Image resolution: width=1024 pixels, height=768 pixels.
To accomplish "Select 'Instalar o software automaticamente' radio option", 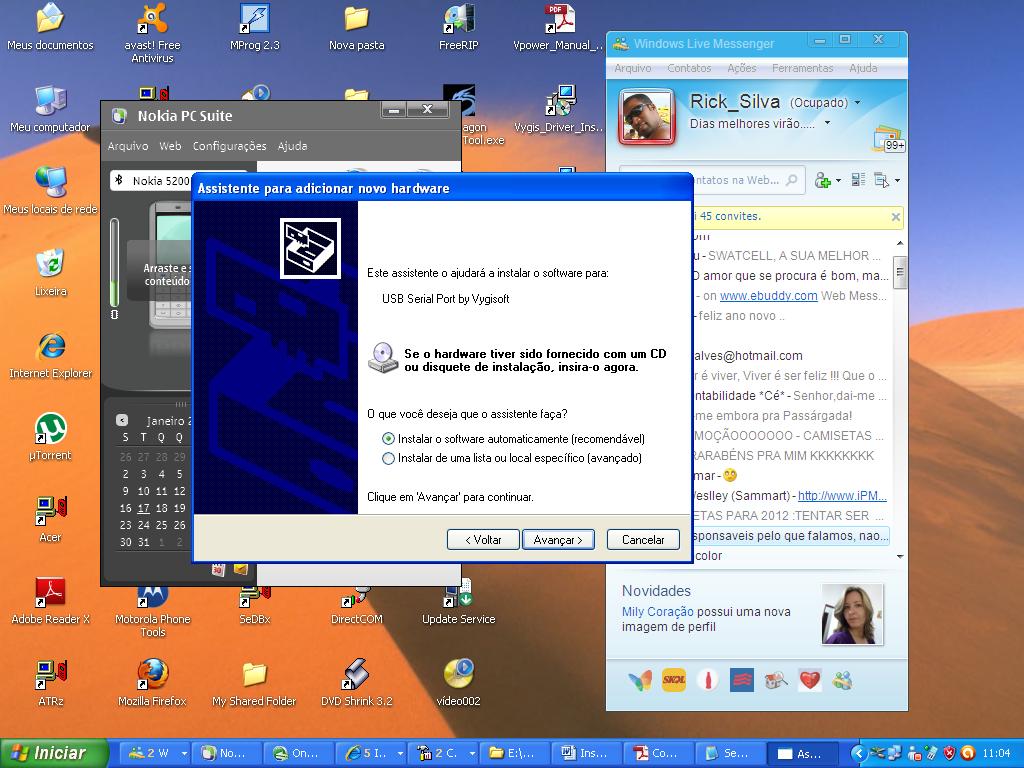I will tap(388, 439).
